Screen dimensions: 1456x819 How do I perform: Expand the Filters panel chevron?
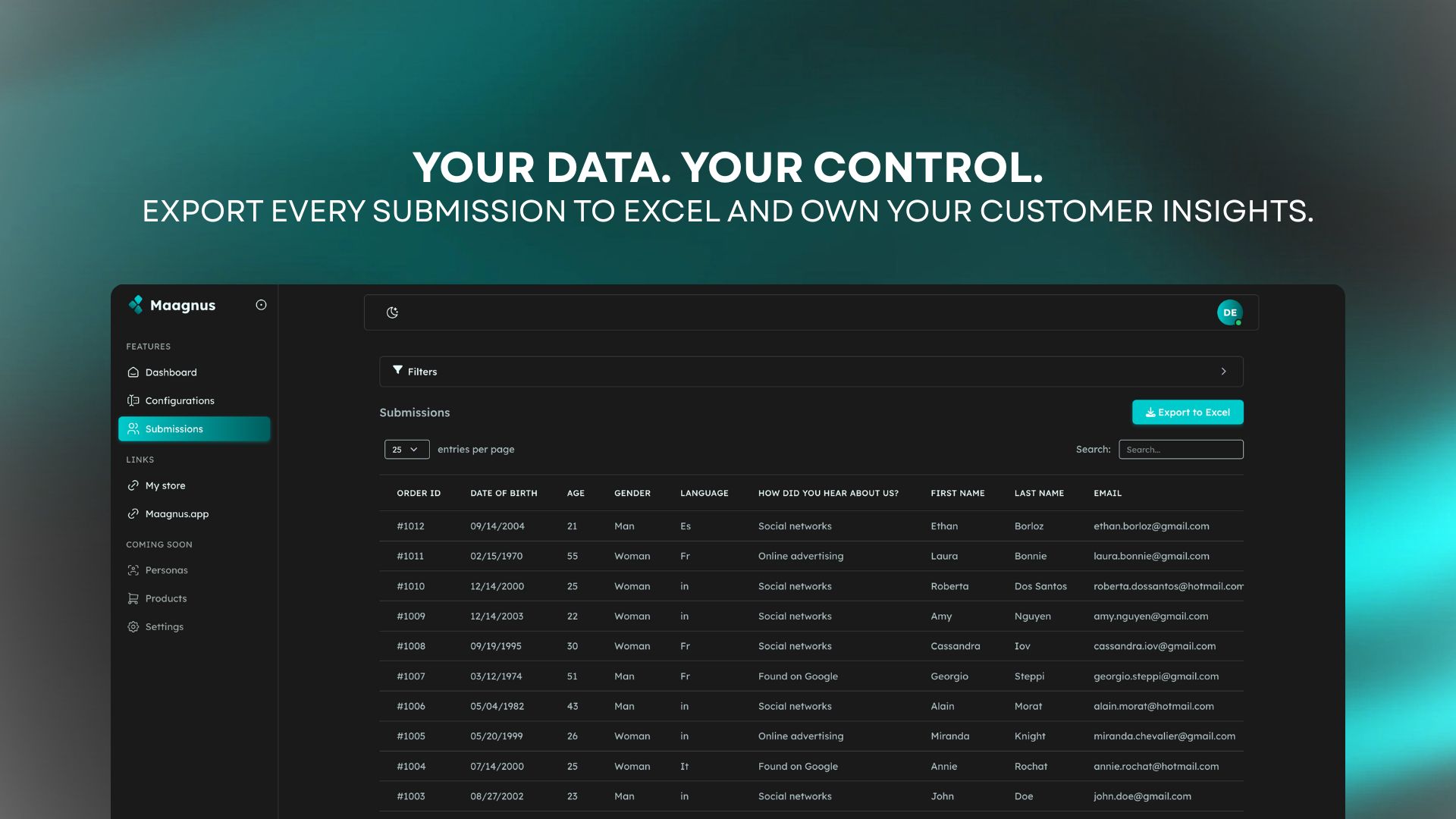pos(1223,372)
